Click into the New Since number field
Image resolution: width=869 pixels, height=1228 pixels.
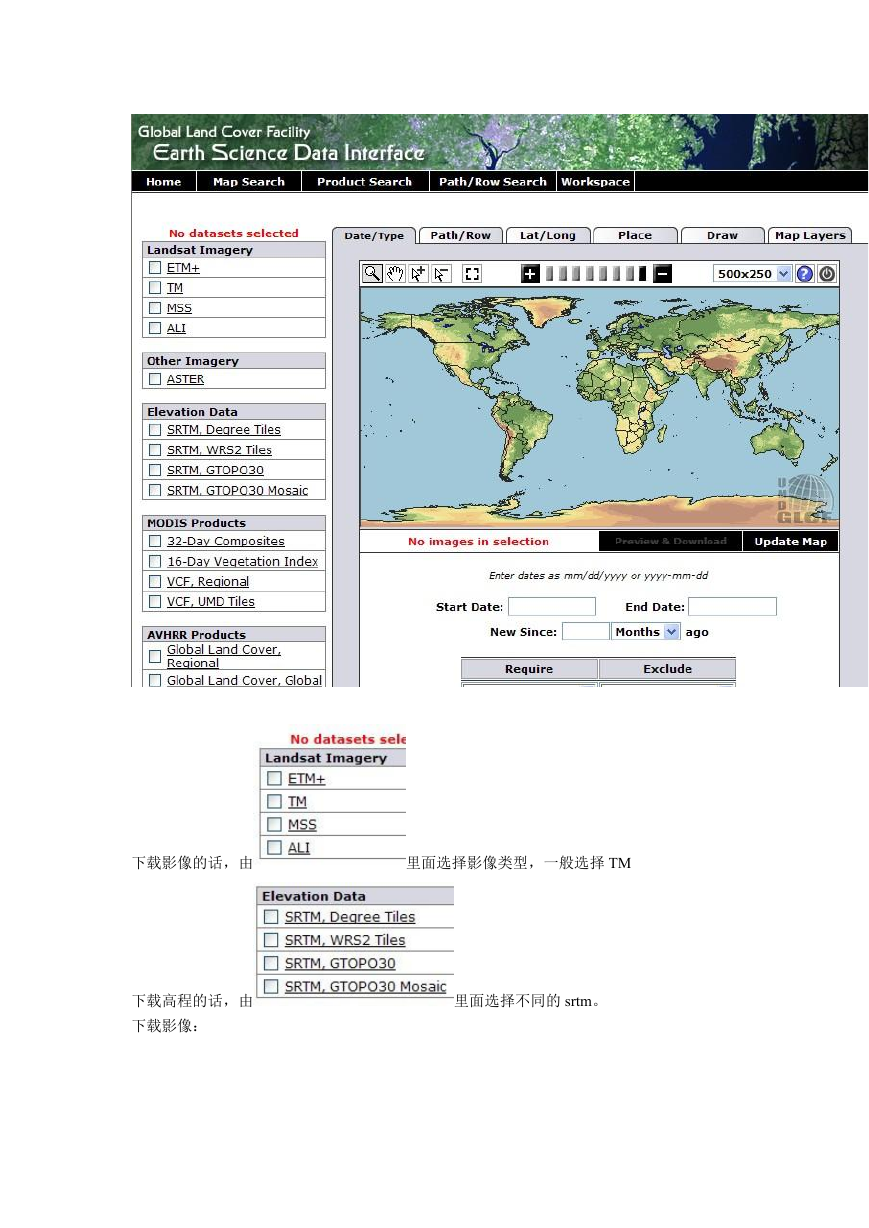click(x=586, y=632)
